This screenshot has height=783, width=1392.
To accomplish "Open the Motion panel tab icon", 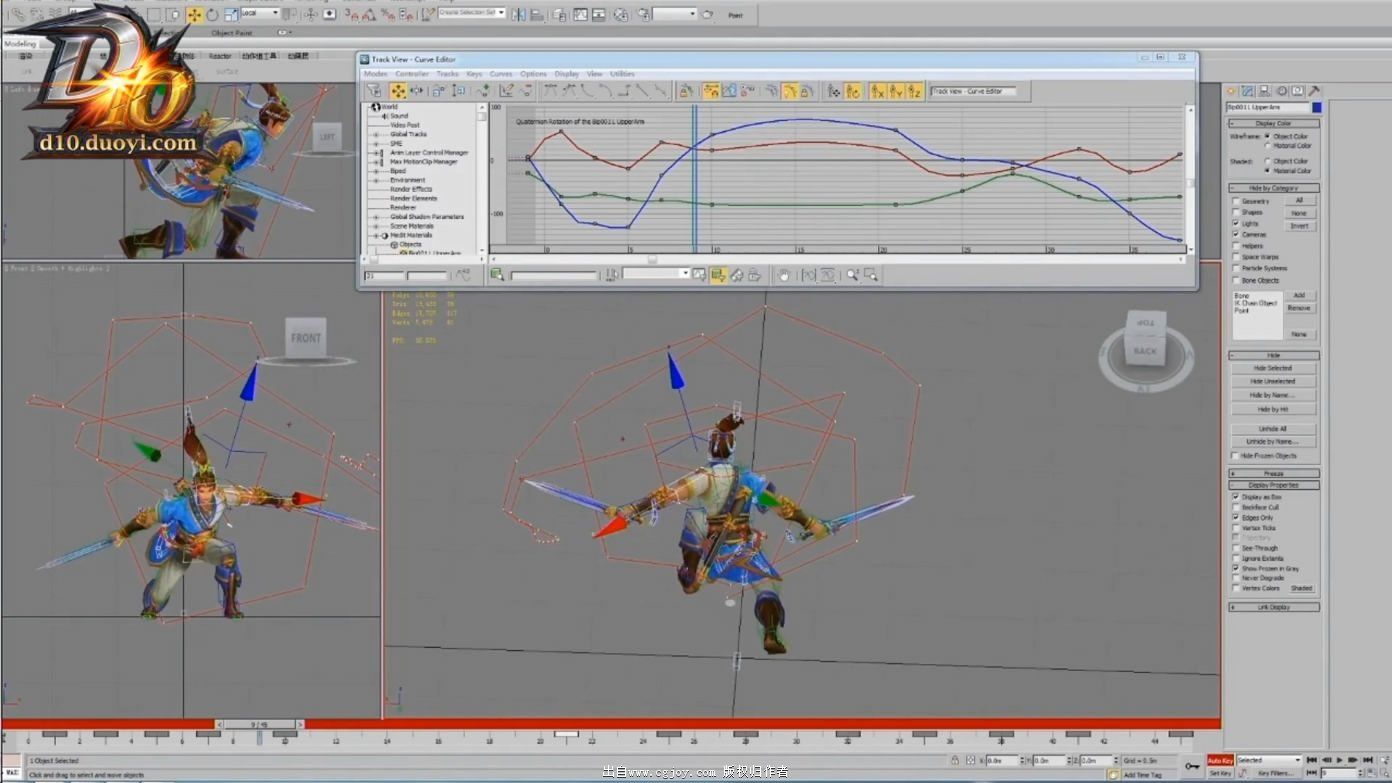I will coord(1282,91).
